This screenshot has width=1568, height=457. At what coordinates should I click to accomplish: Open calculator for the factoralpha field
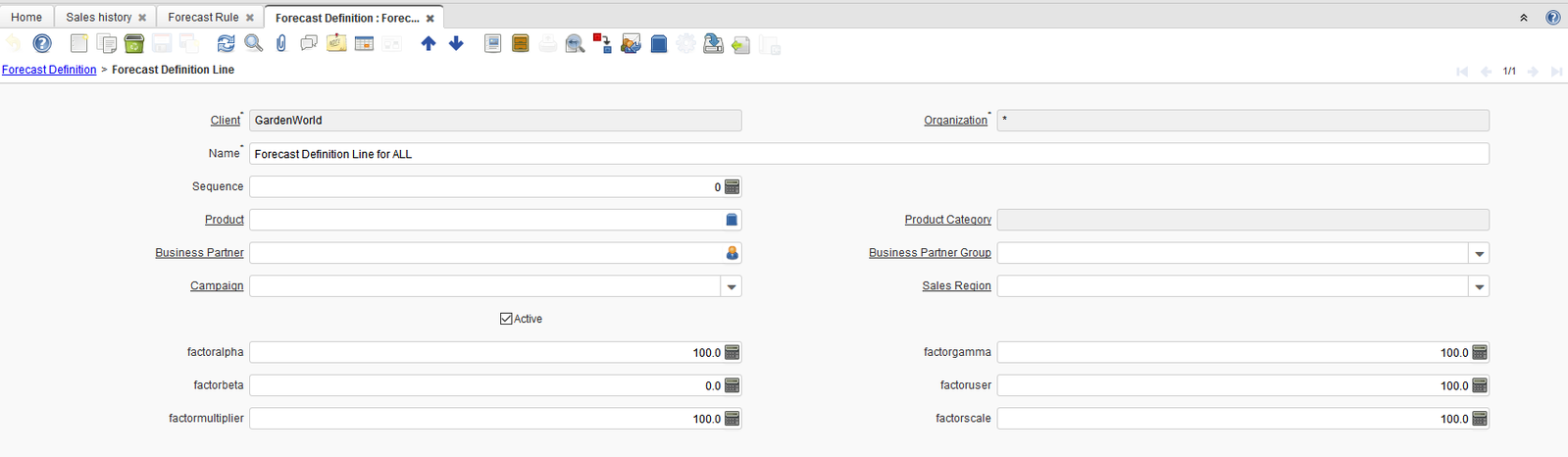coord(732,352)
